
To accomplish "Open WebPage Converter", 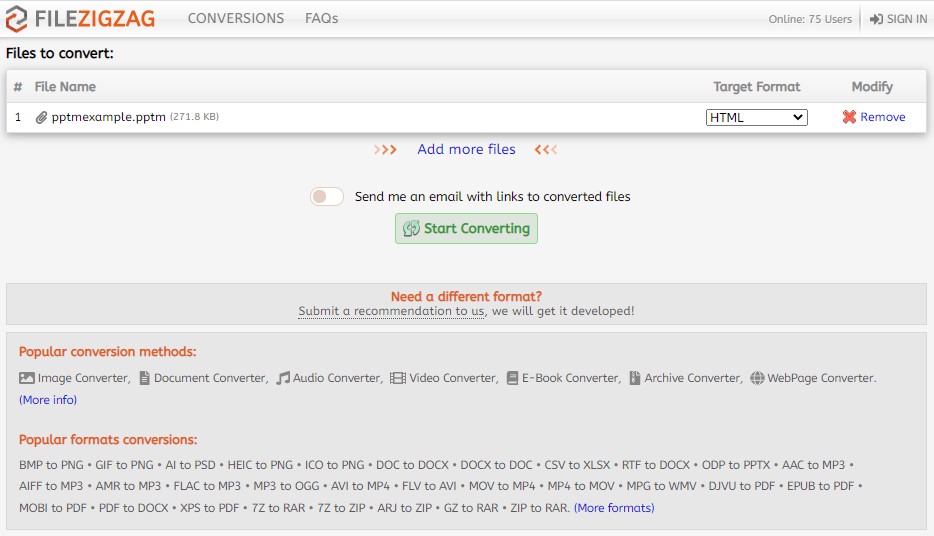I will (x=821, y=378).
